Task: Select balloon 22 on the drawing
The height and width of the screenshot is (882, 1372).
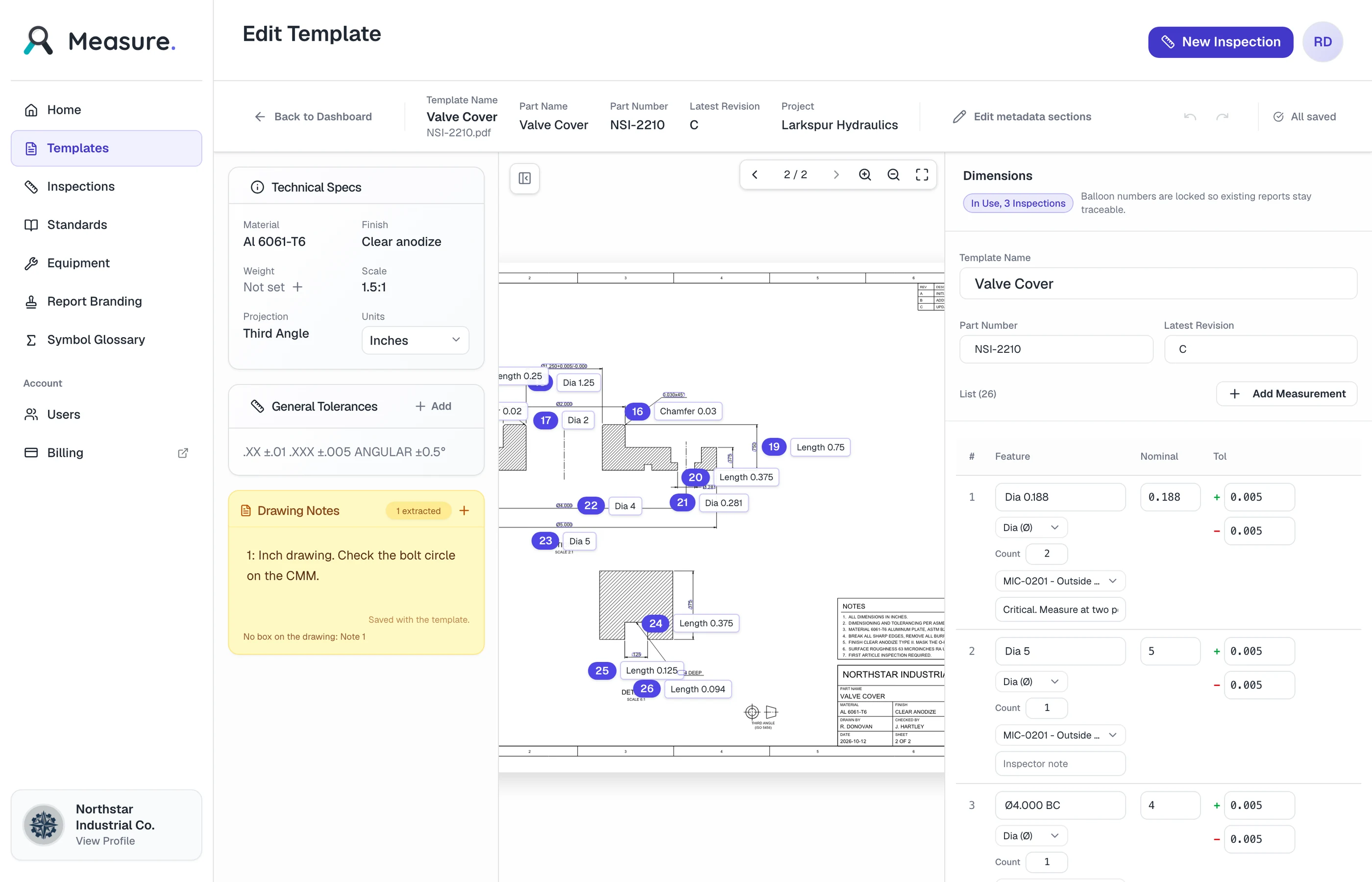Action: 591,505
